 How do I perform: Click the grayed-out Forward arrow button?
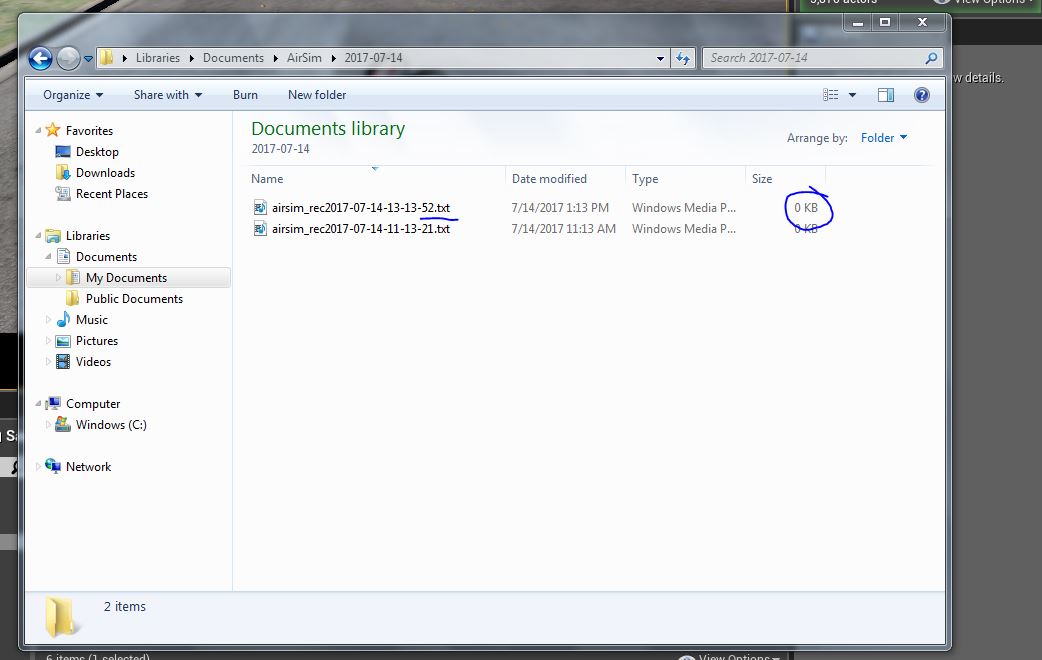click(x=68, y=58)
